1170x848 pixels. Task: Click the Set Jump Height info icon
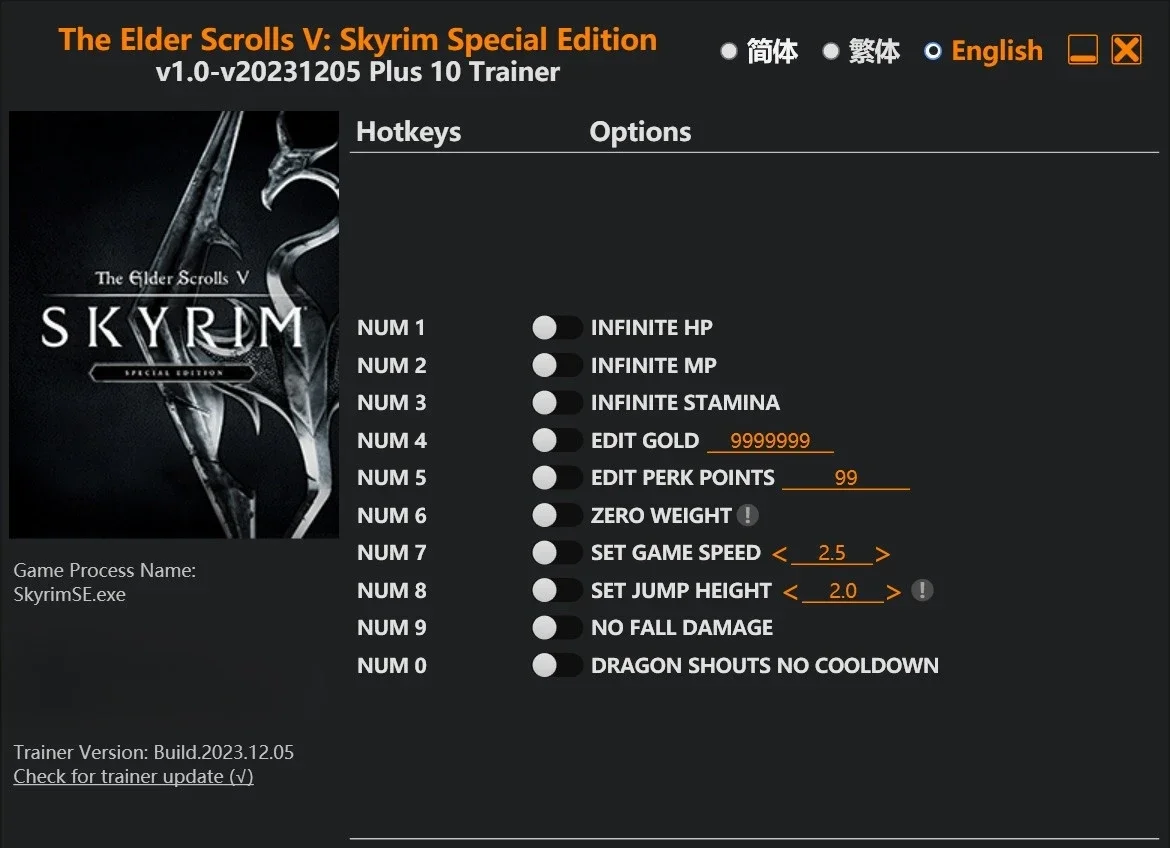coord(922,590)
